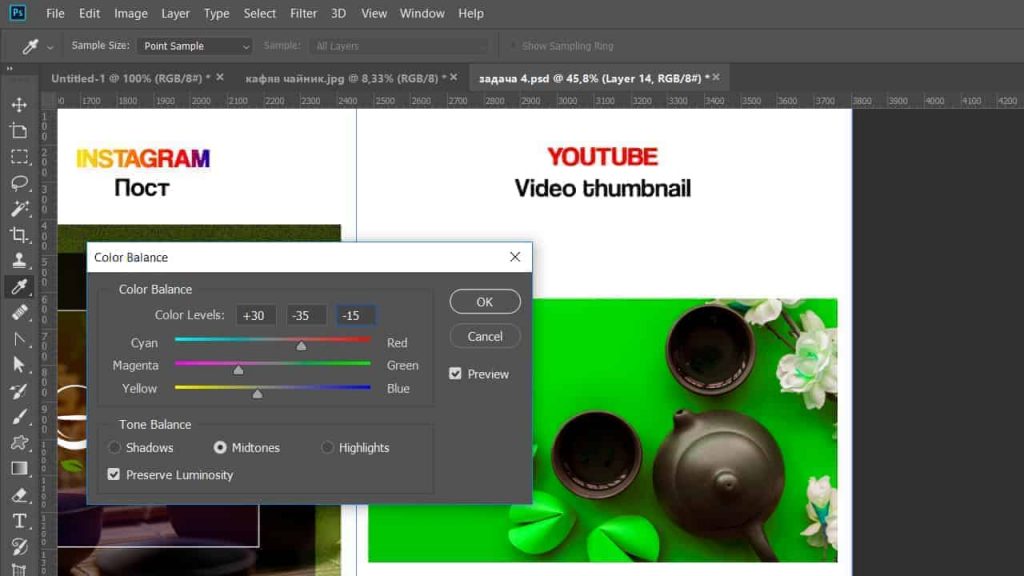Select the Midtones tone option
1024x576 pixels.
click(x=220, y=447)
